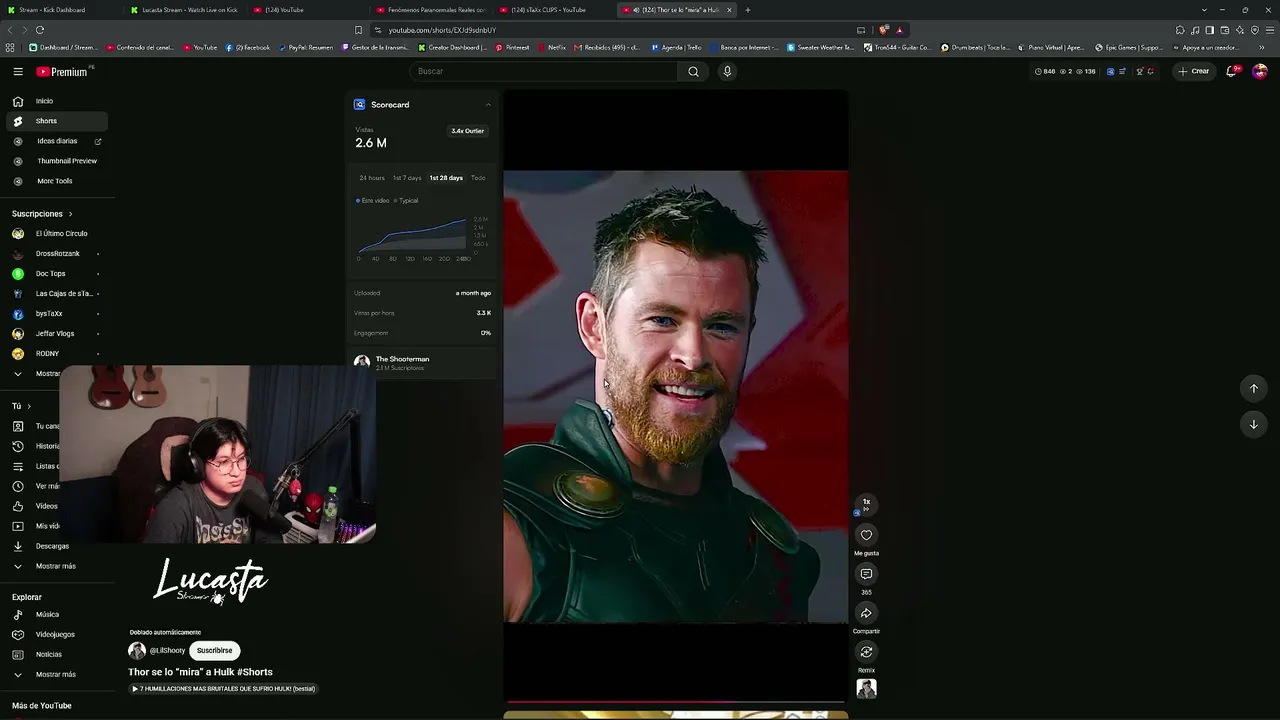Open Thumbnail Preview sidebar entry

pyautogui.click(x=57, y=161)
